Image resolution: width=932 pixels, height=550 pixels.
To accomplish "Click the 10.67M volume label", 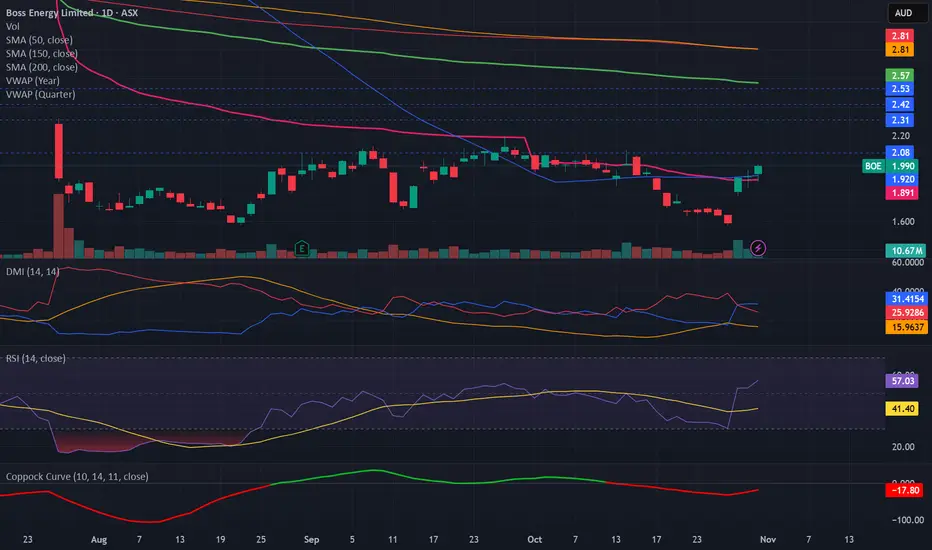I will tap(906, 250).
